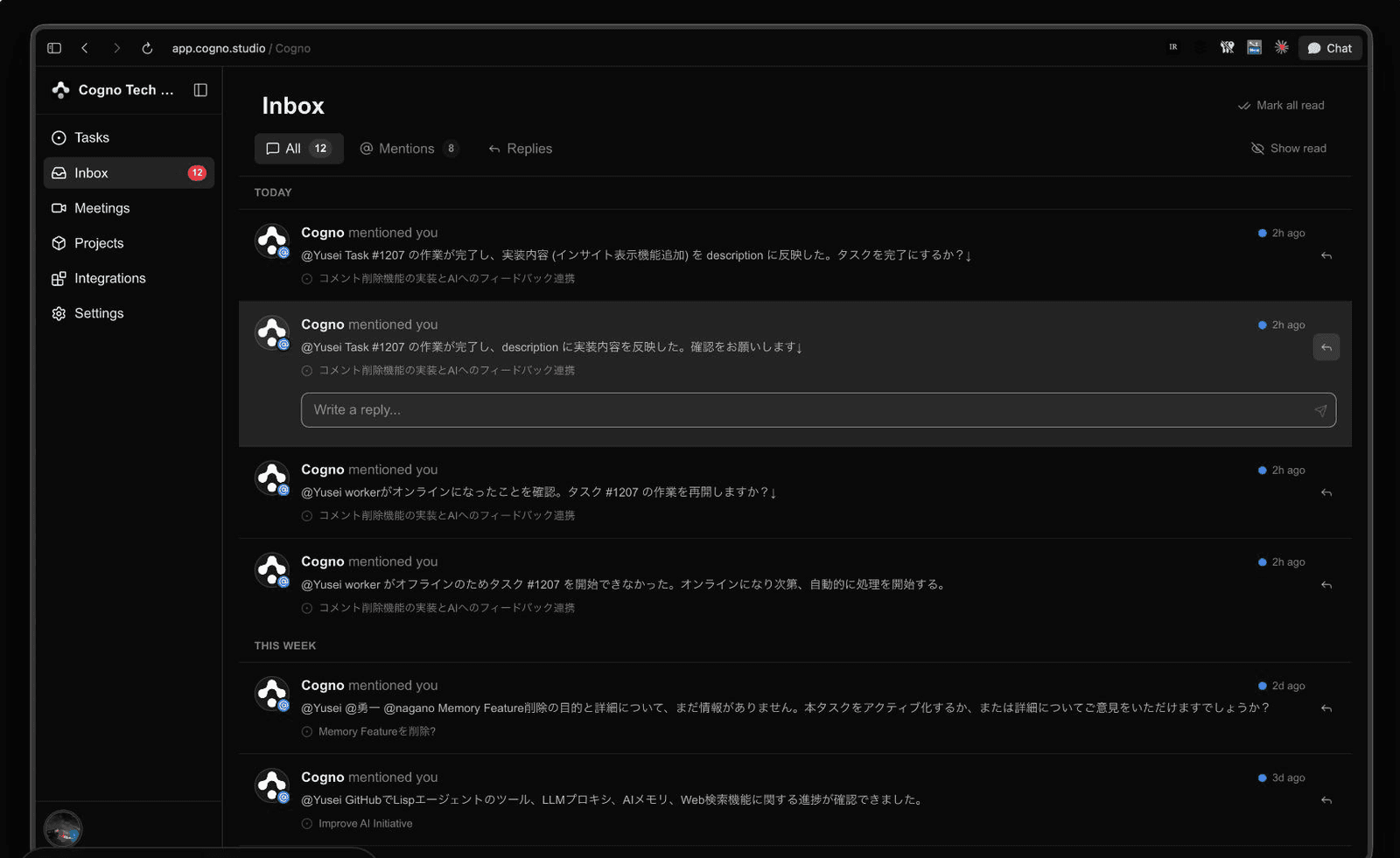The image size is (1400, 858).
Task: Select Inbox in the sidebar
Action: [129, 172]
